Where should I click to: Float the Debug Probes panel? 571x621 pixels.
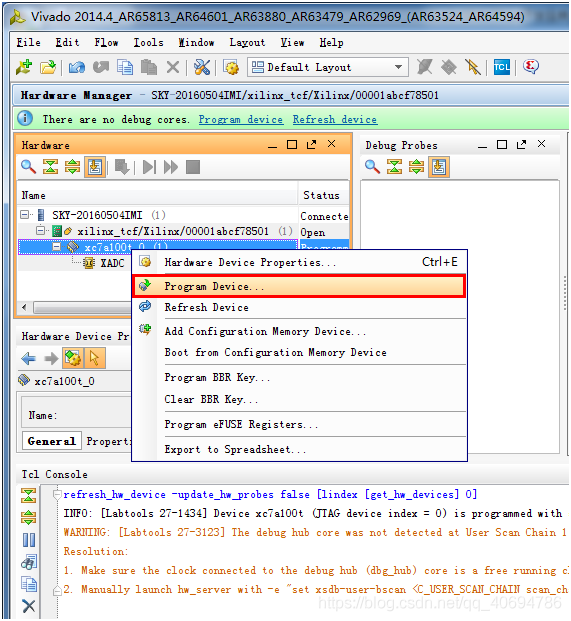click(522, 145)
